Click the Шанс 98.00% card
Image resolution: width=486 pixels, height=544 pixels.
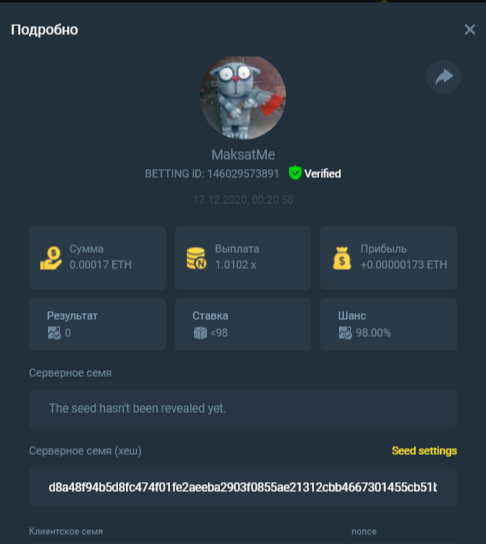[x=389, y=324]
